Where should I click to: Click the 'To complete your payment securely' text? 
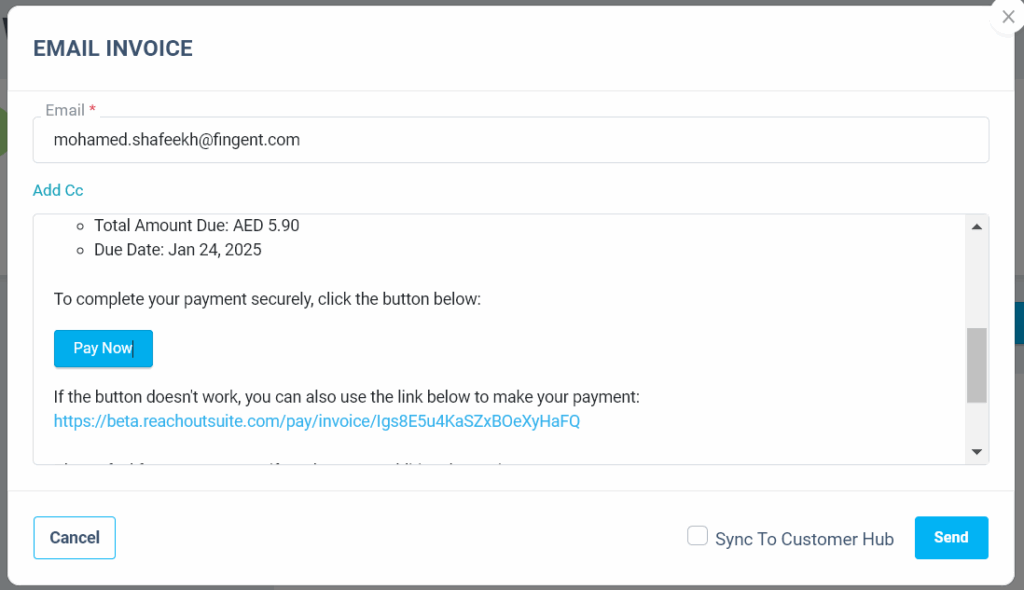[x=267, y=299]
